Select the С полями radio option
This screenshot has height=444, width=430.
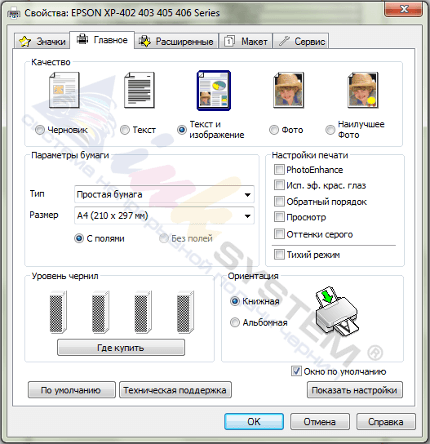[79, 238]
